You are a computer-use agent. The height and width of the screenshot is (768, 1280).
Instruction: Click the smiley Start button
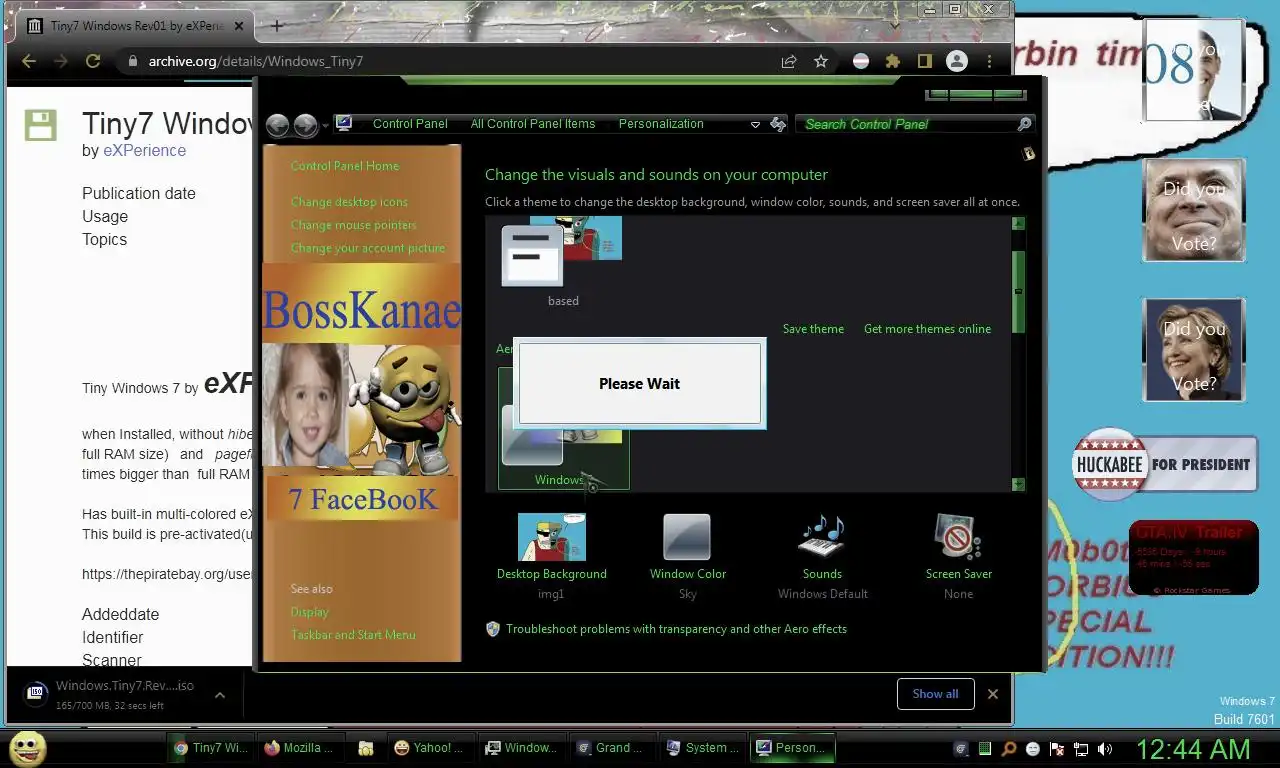pos(28,747)
